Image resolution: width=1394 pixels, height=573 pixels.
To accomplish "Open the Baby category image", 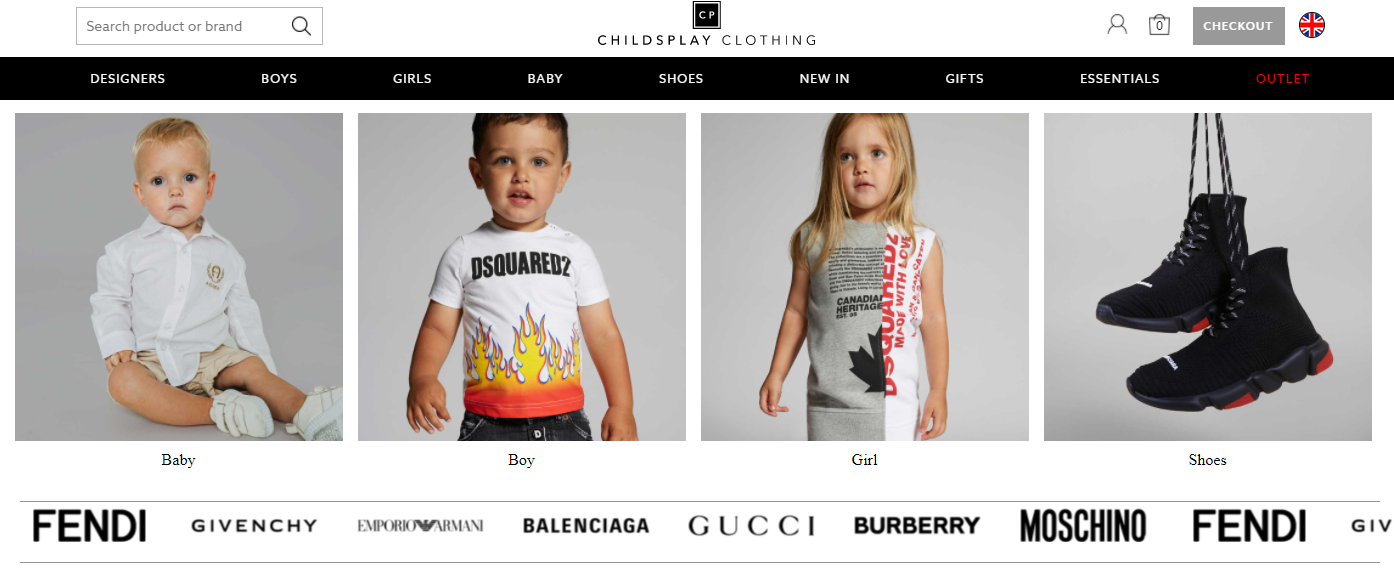I will [x=179, y=277].
